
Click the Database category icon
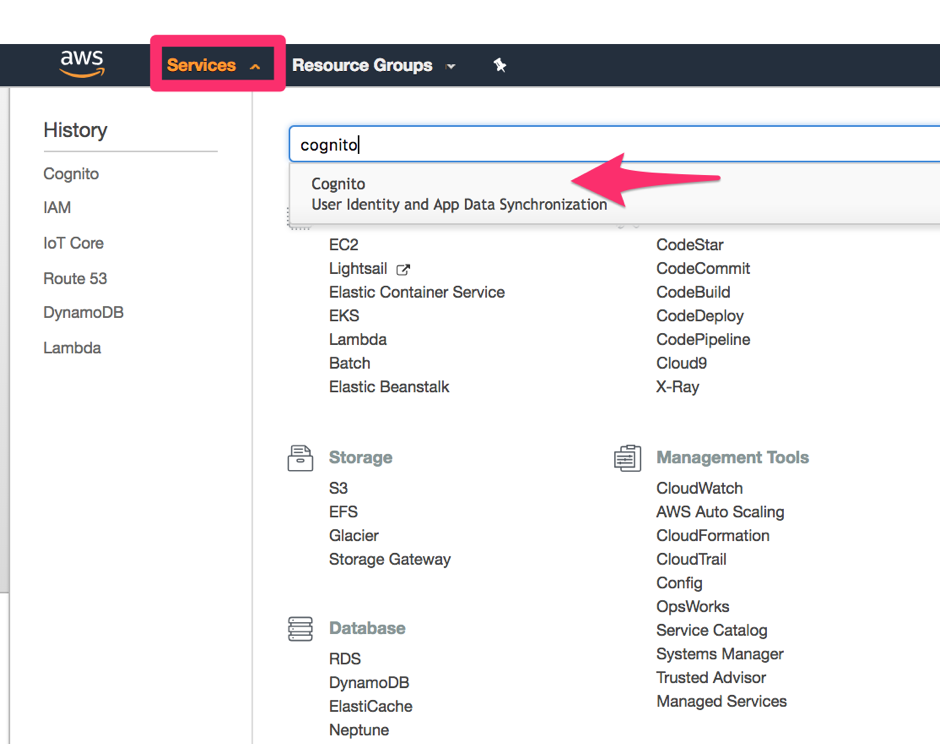pos(300,629)
